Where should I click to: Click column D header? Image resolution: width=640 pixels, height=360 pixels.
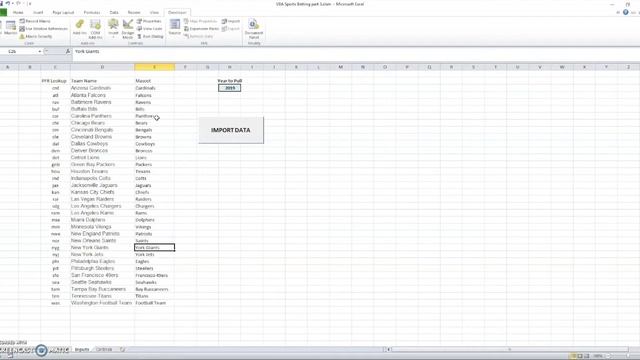point(102,67)
